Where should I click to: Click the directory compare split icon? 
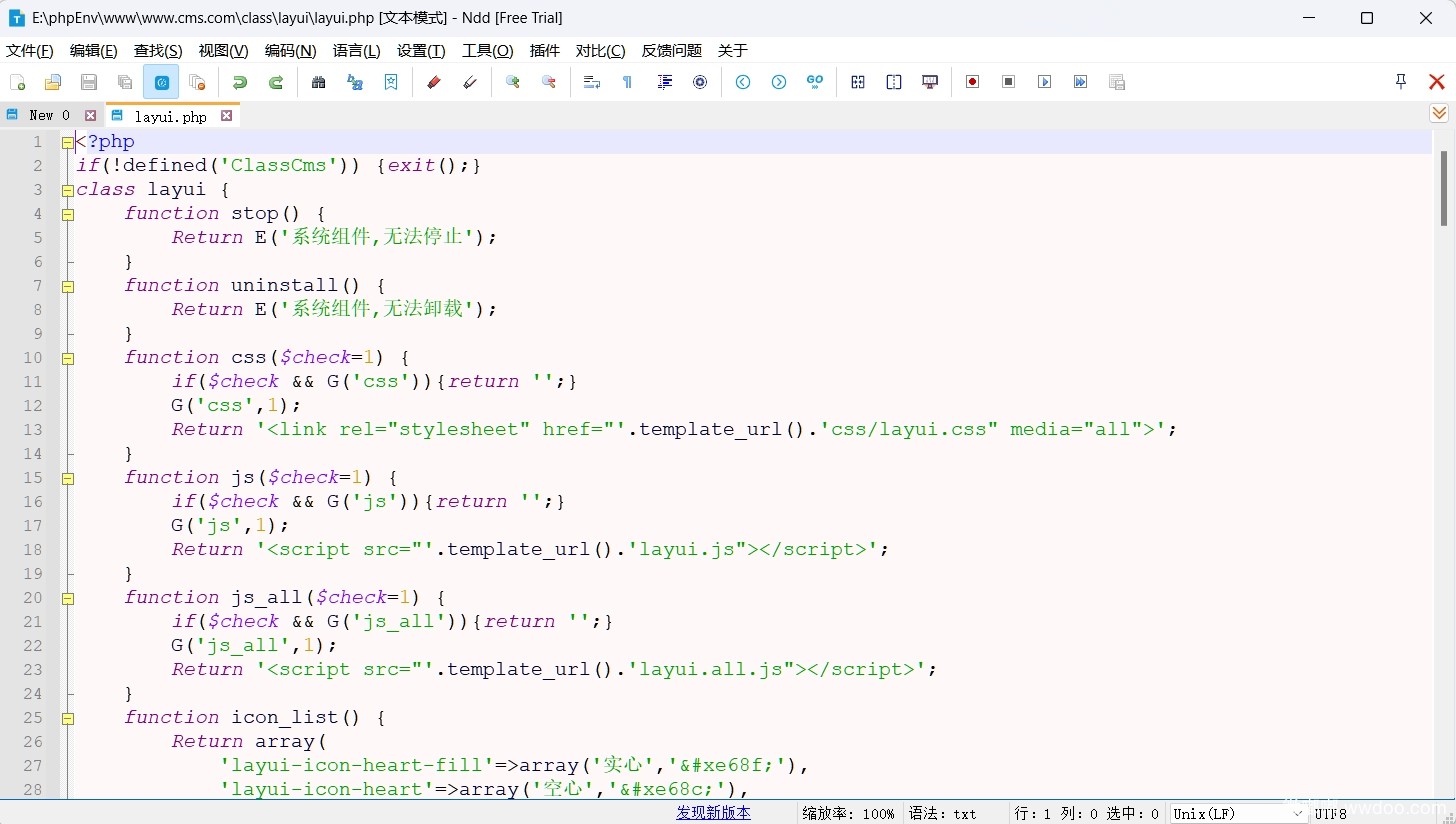pos(894,82)
